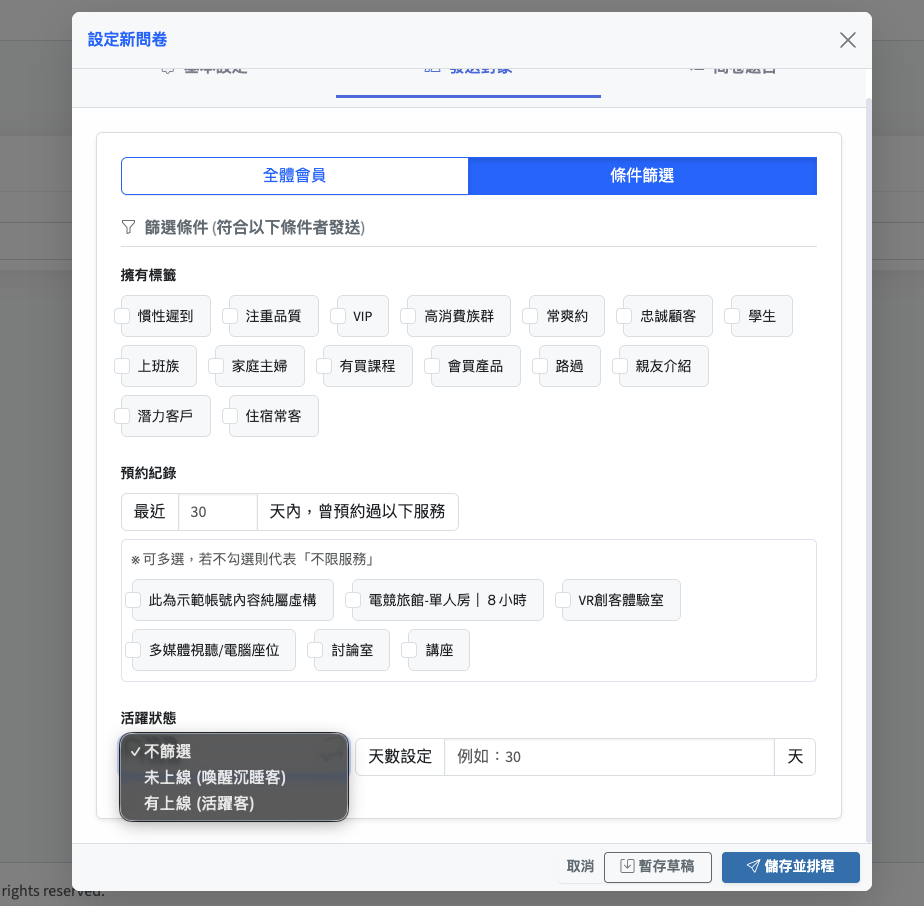Image resolution: width=924 pixels, height=906 pixels.
Task: Enable the 忠誠顧客 tag checkbox
Action: point(624,316)
